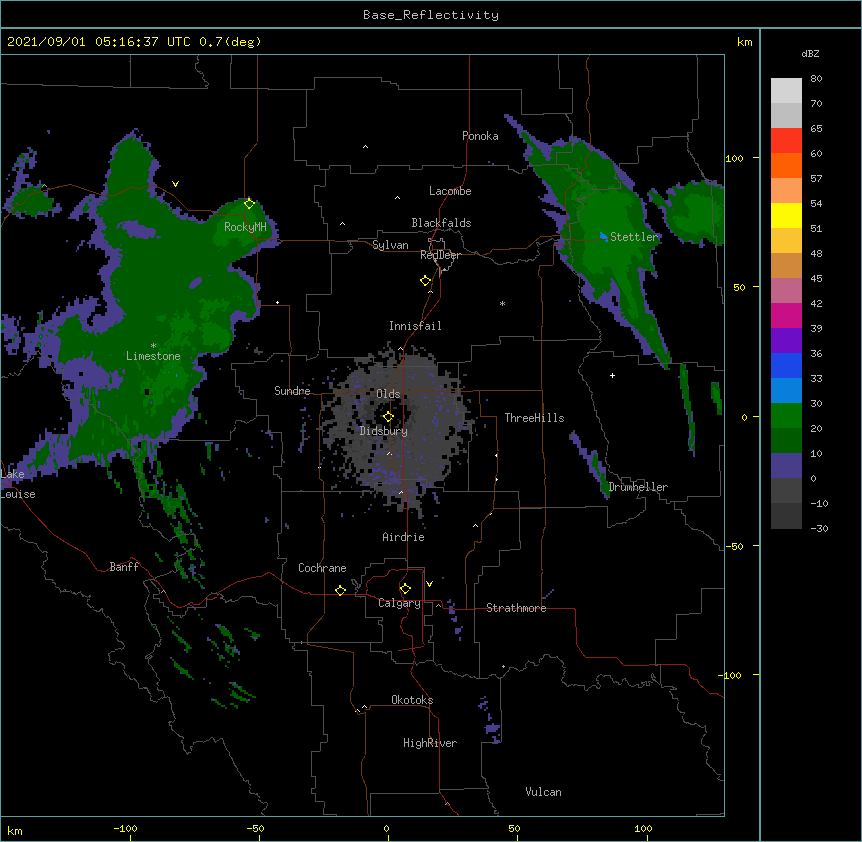Click the dBZ legend heading
The height and width of the screenshot is (842, 862).
(x=810, y=53)
